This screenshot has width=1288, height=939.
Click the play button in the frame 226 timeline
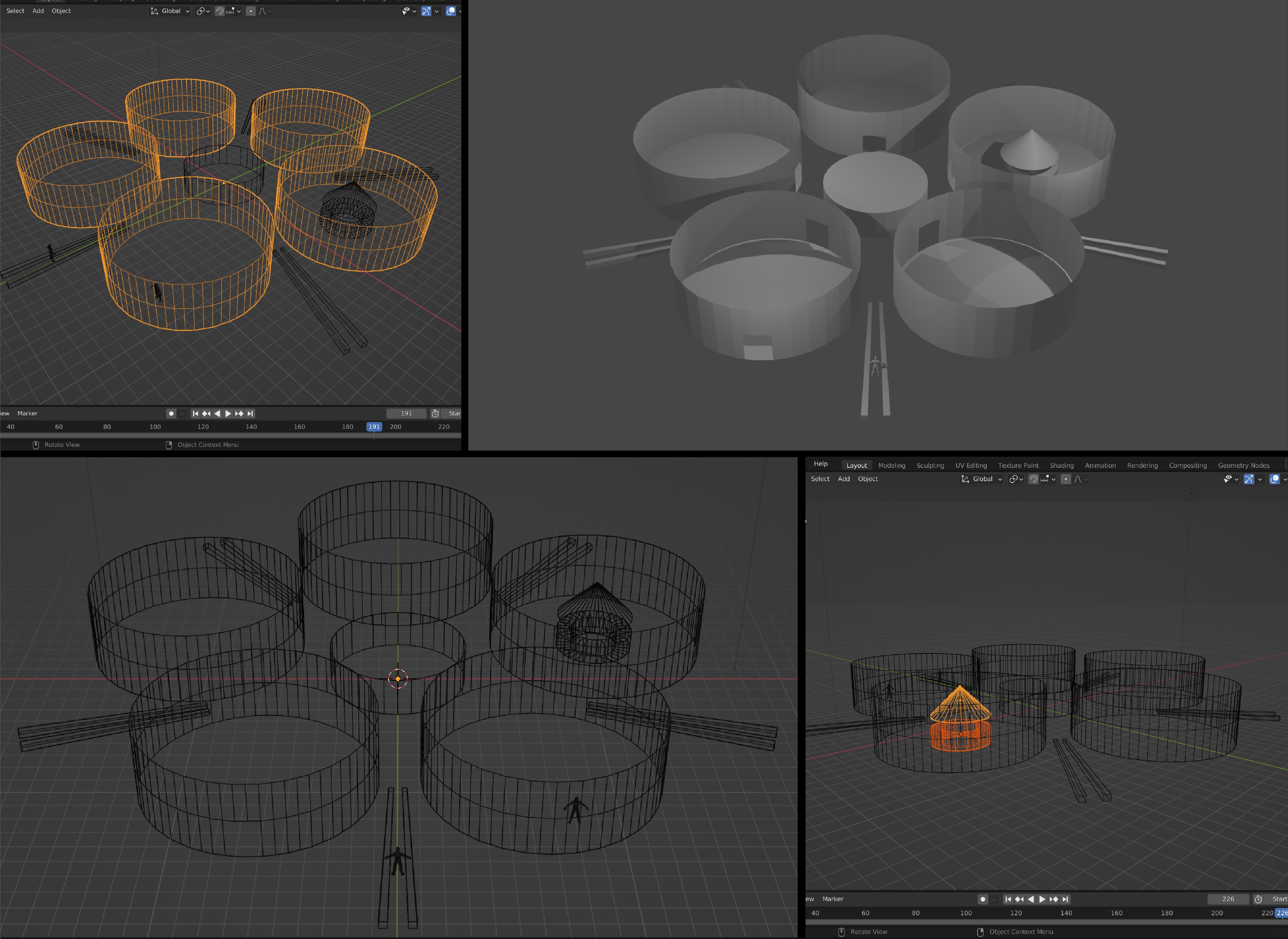click(1042, 899)
